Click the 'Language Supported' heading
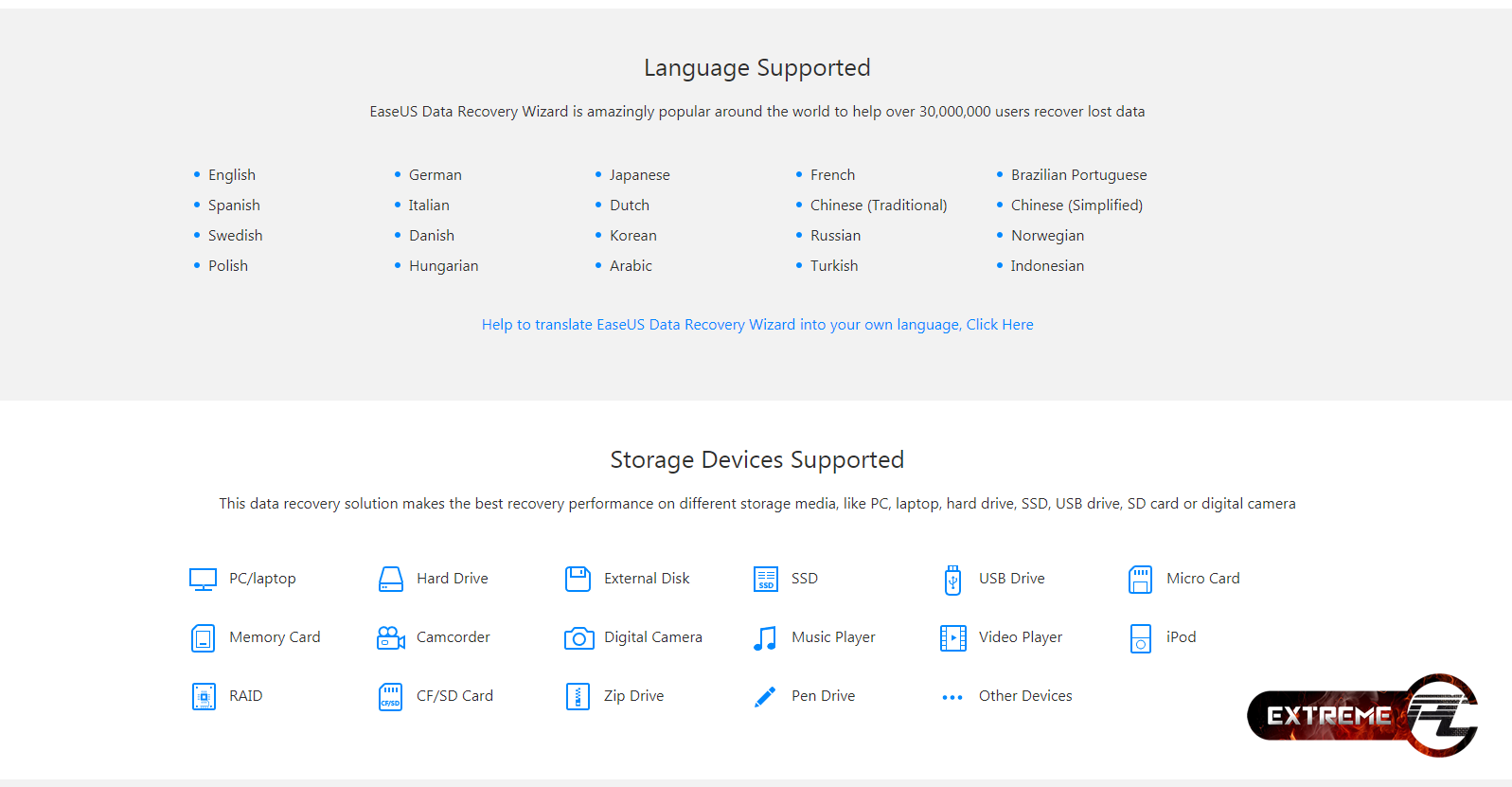 click(757, 68)
